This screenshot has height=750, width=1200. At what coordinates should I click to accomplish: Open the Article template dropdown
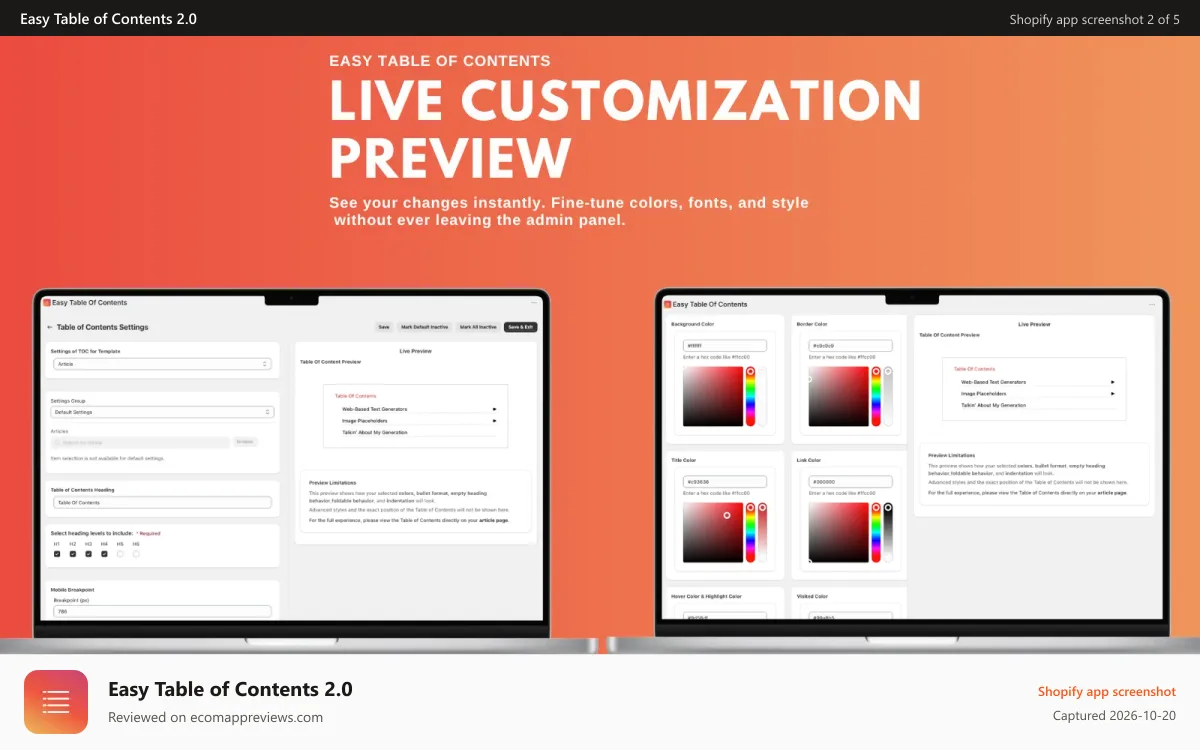point(163,364)
